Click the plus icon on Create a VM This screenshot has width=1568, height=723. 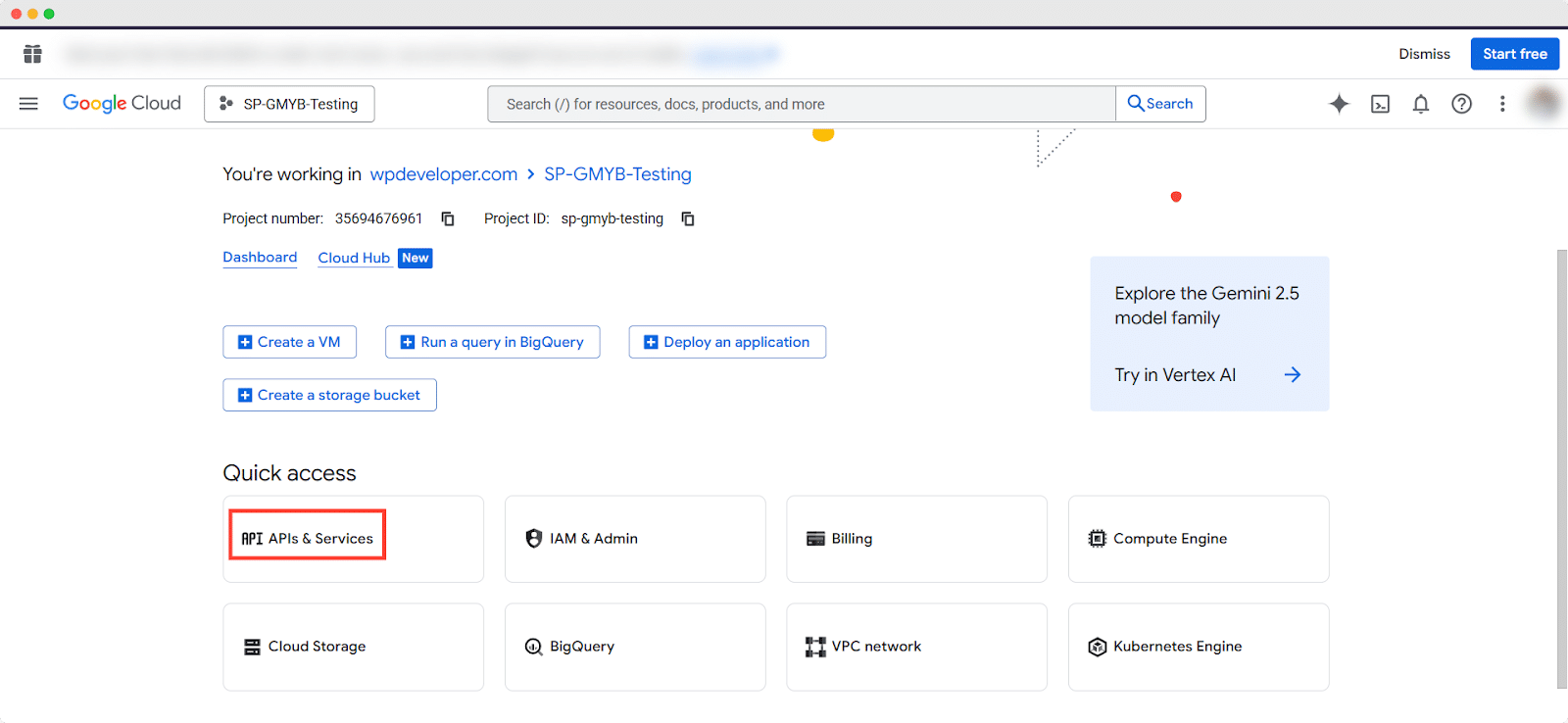coord(245,342)
